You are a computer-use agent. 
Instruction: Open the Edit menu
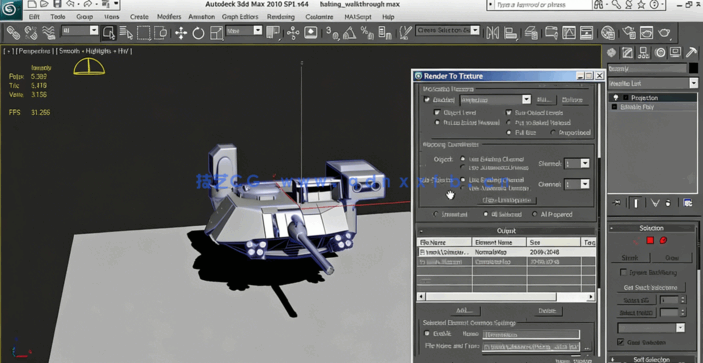tap(34, 17)
